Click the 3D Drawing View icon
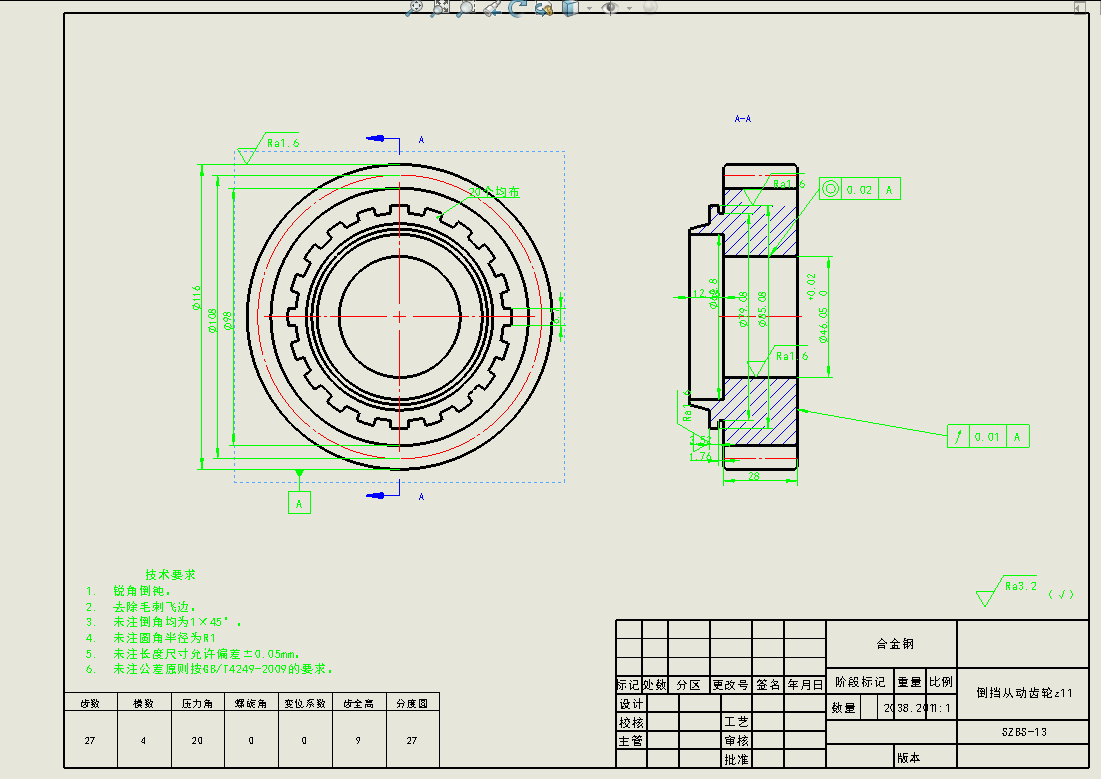 pos(544,8)
